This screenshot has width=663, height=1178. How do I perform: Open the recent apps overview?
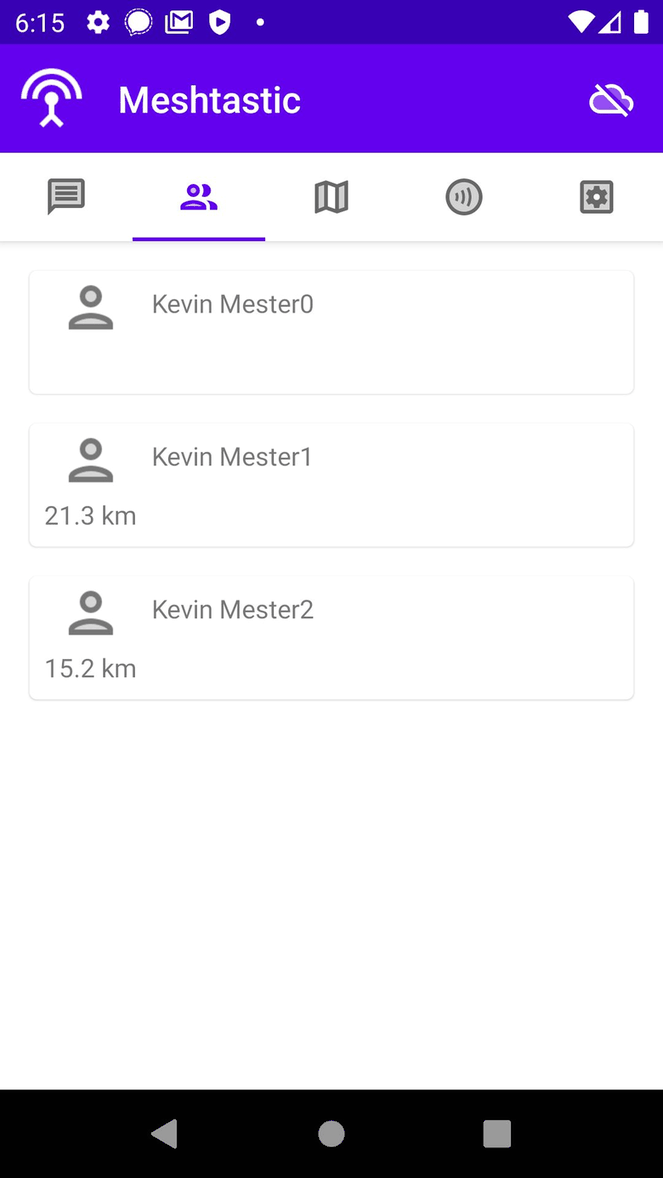497,1133
